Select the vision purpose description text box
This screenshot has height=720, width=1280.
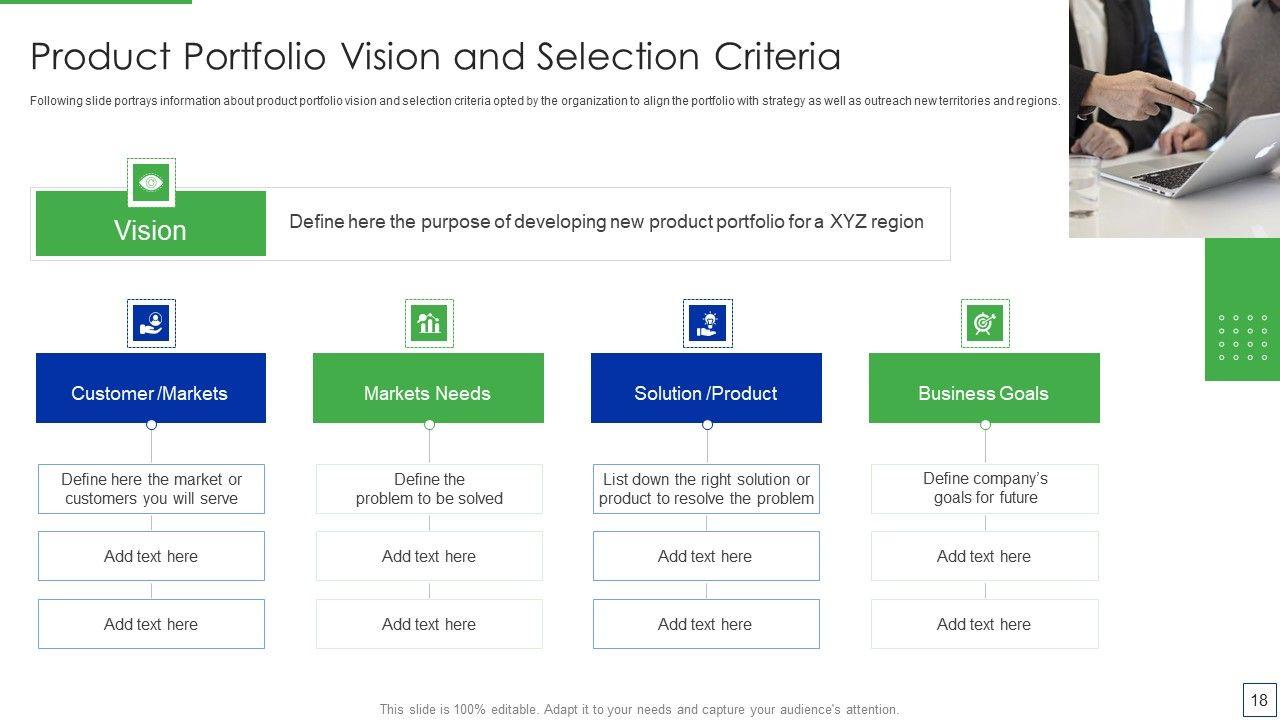coord(607,222)
